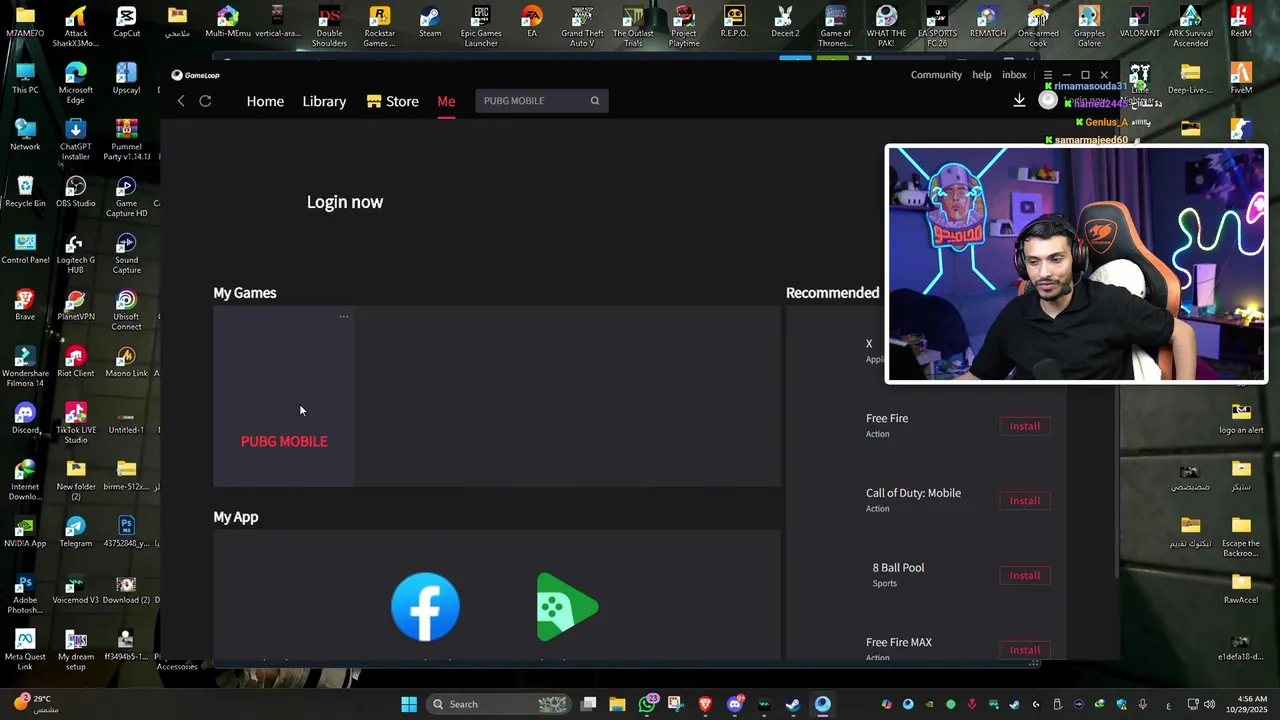Switch to the Library tab
Screen dimensions: 1280x720
[x=324, y=101]
